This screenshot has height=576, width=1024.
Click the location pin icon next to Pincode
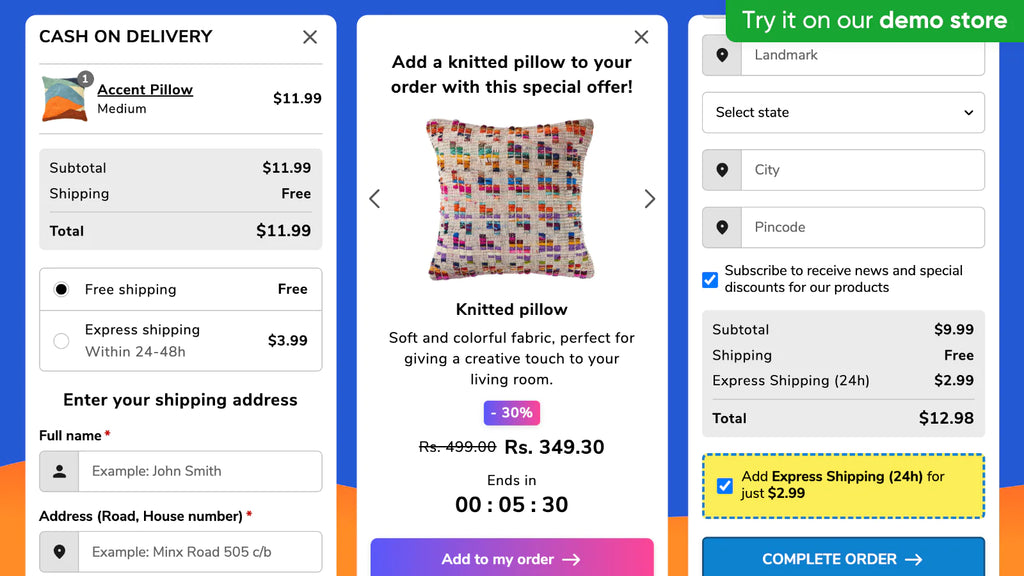point(722,227)
